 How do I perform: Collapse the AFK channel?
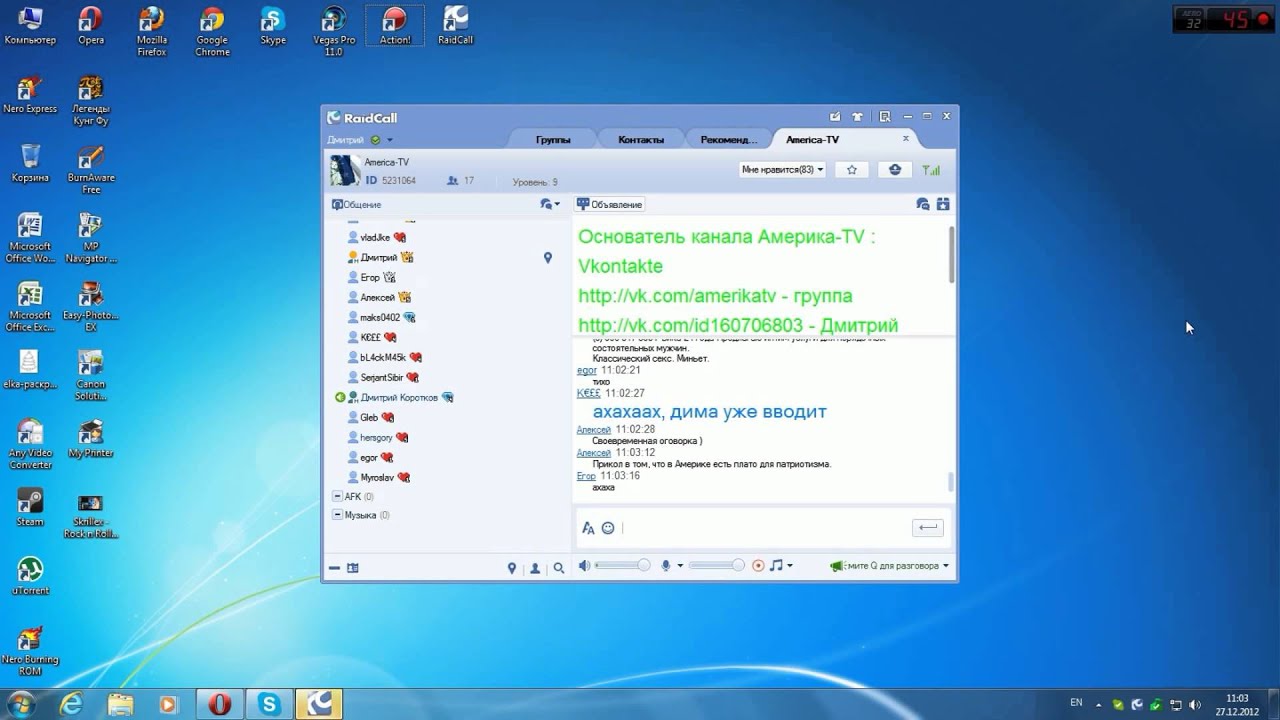click(x=337, y=496)
